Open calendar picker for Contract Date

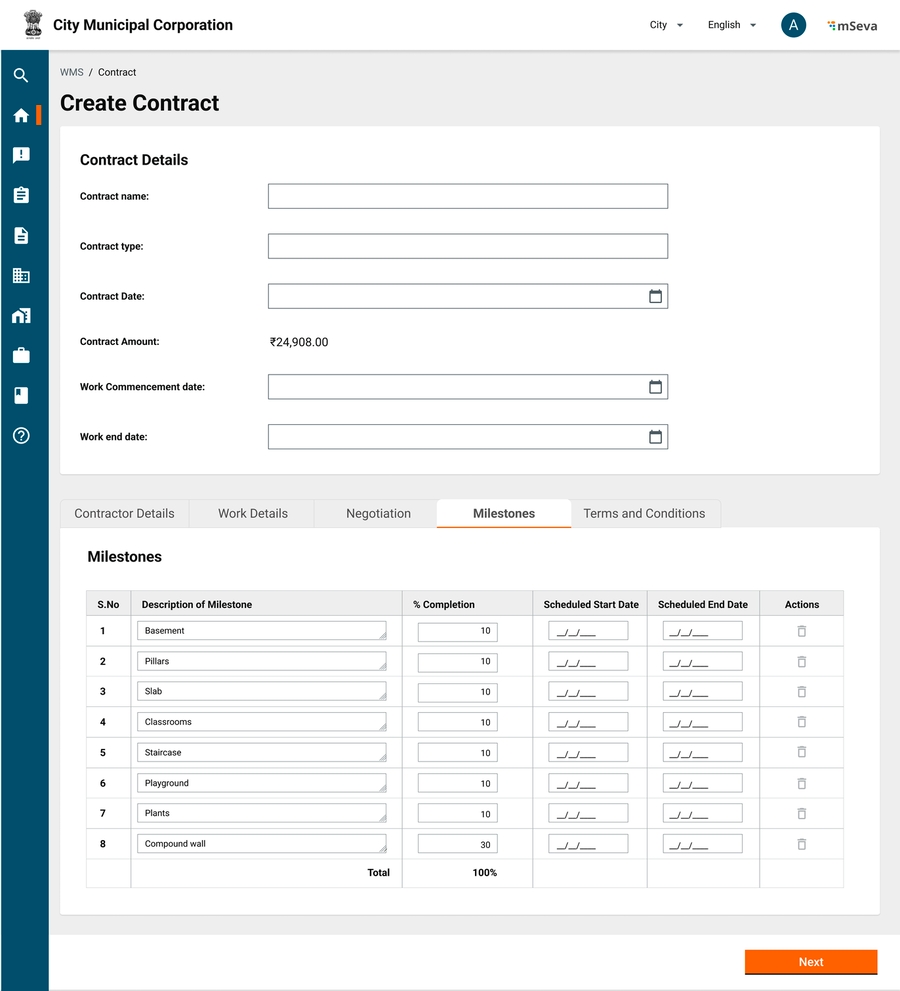coord(655,296)
